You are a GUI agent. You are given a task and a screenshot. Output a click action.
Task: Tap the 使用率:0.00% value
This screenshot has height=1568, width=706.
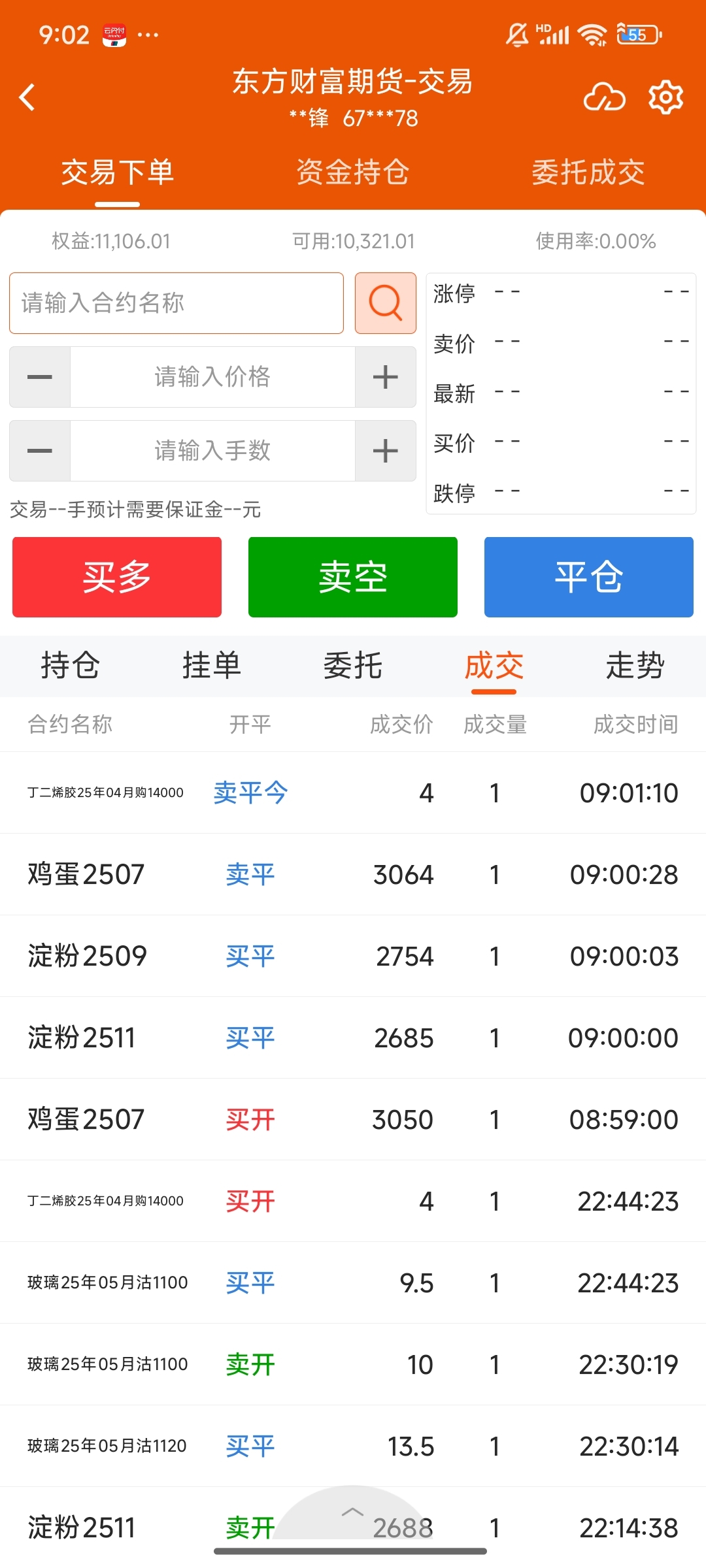596,241
